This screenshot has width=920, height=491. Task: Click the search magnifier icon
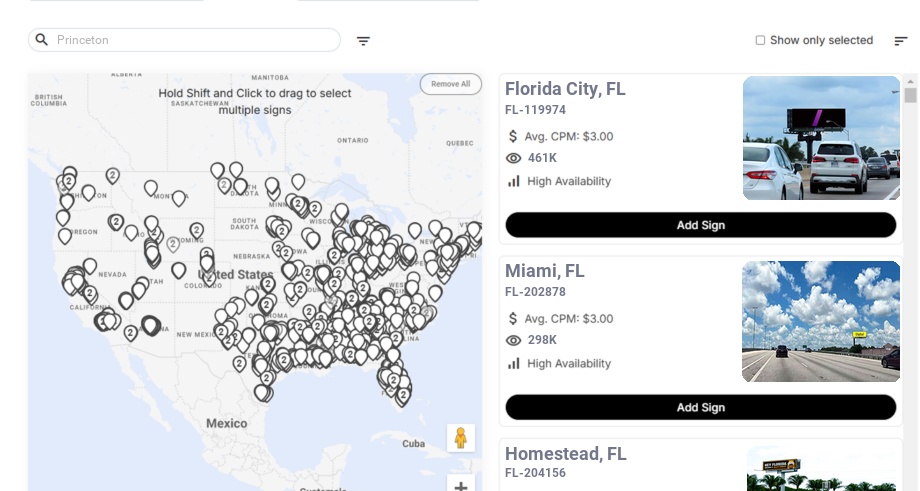[42, 40]
